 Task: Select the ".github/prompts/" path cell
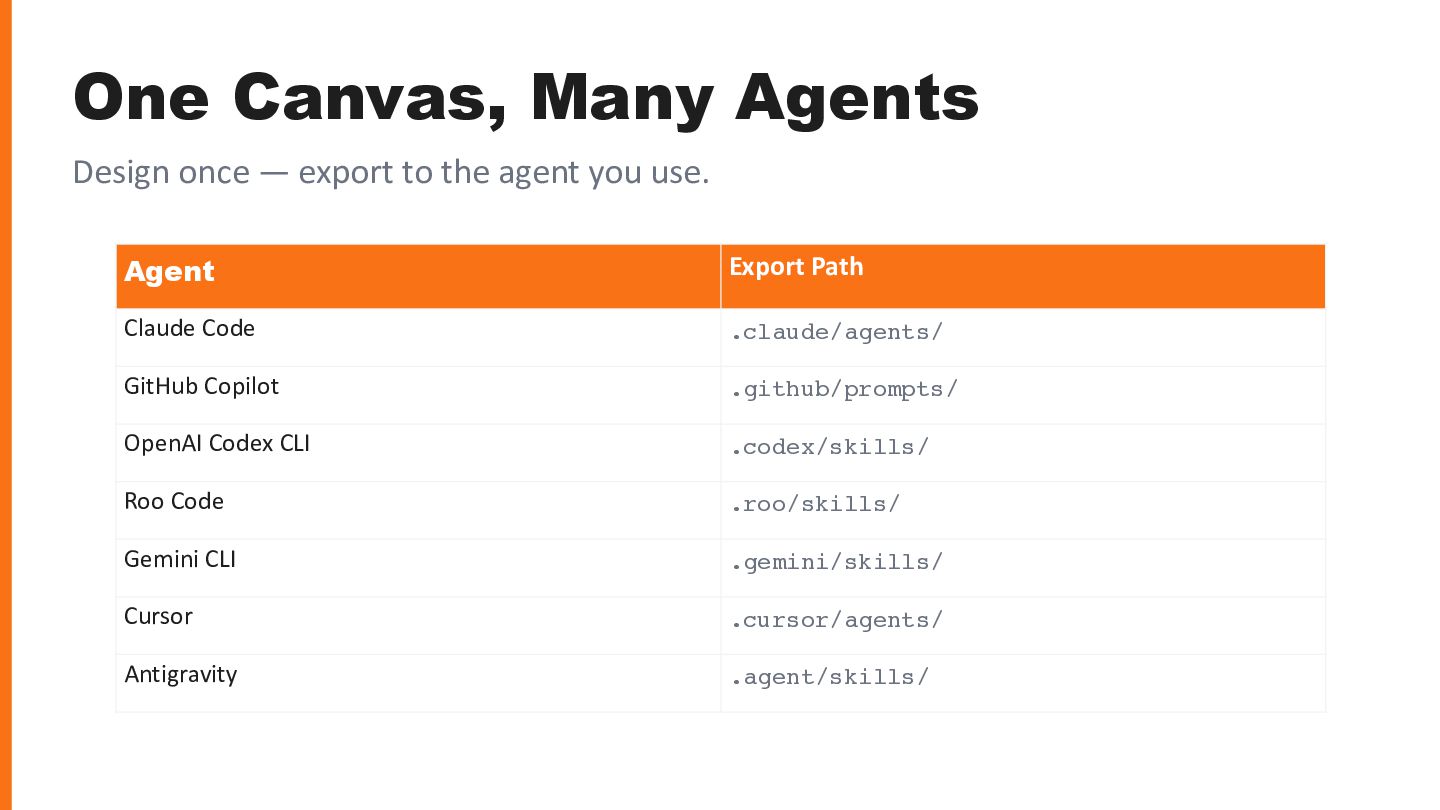tap(843, 389)
